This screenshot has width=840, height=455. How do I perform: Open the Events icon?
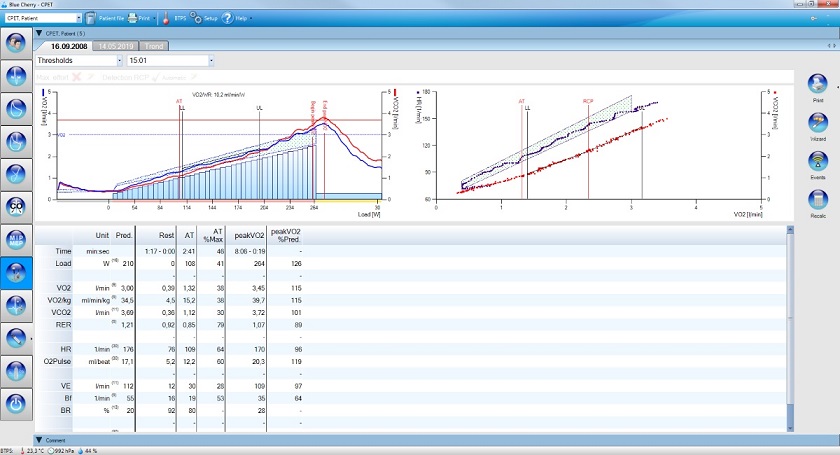(x=818, y=162)
